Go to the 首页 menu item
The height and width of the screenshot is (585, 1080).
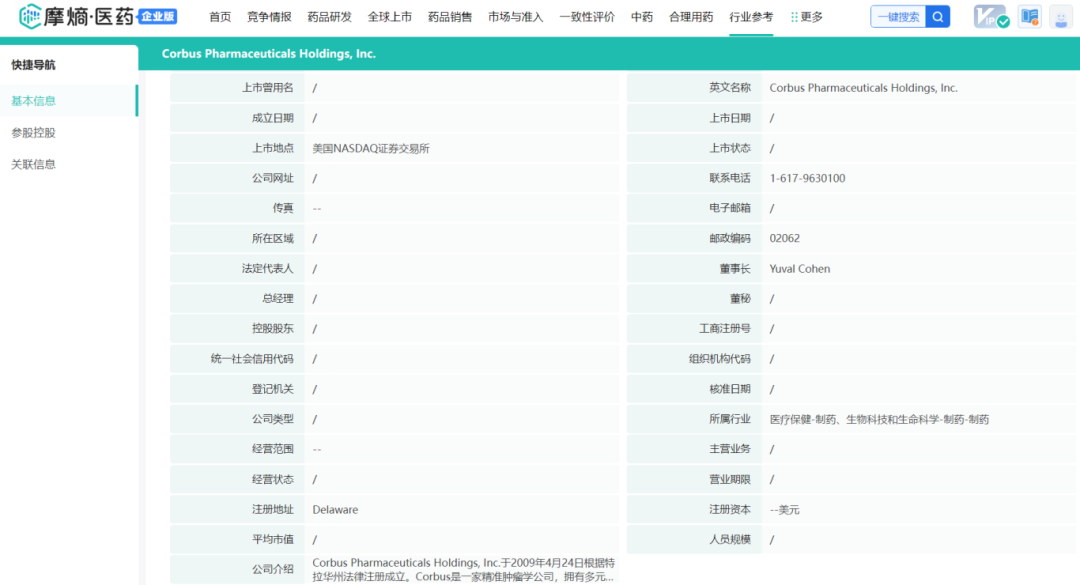click(220, 17)
